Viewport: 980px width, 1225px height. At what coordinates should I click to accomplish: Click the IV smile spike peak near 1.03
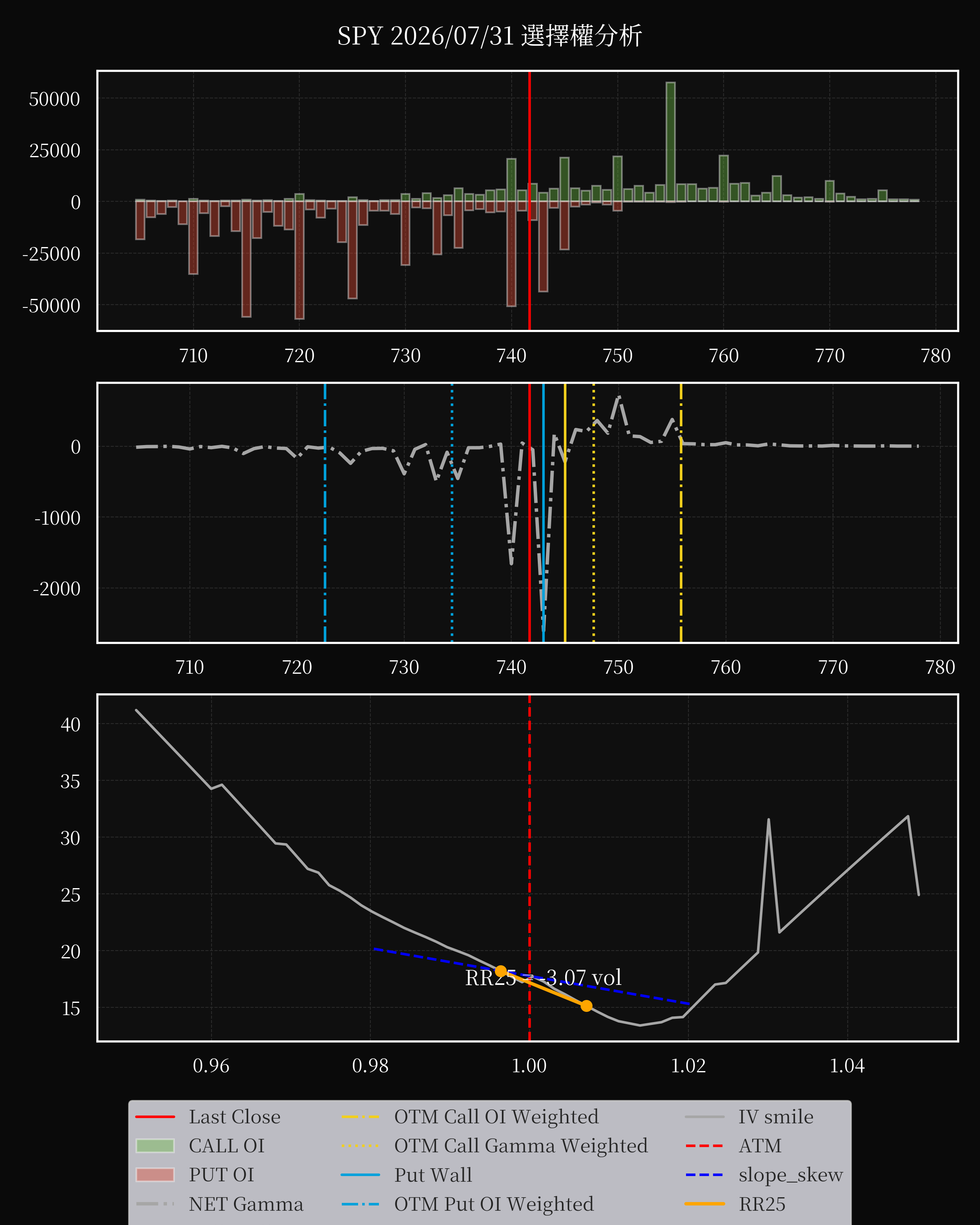(768, 820)
